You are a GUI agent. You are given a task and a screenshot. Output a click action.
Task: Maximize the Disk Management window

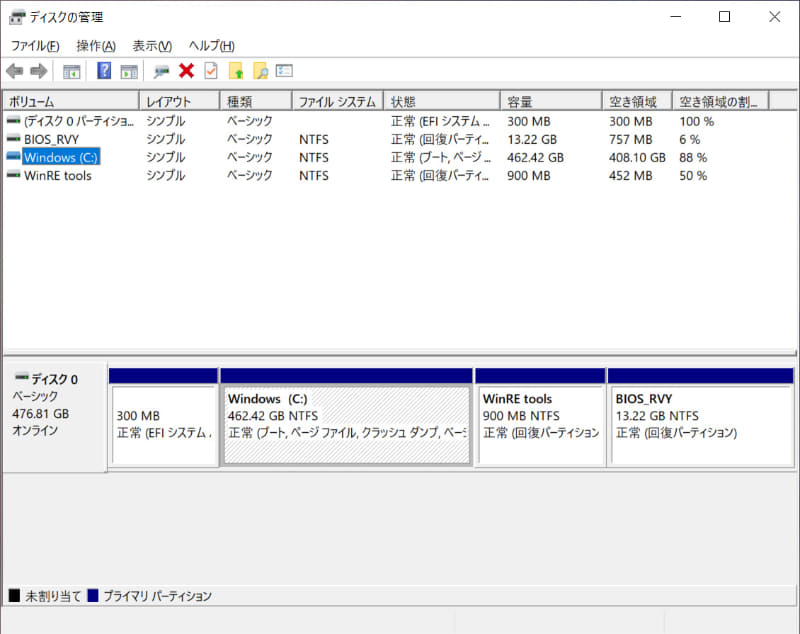click(724, 17)
